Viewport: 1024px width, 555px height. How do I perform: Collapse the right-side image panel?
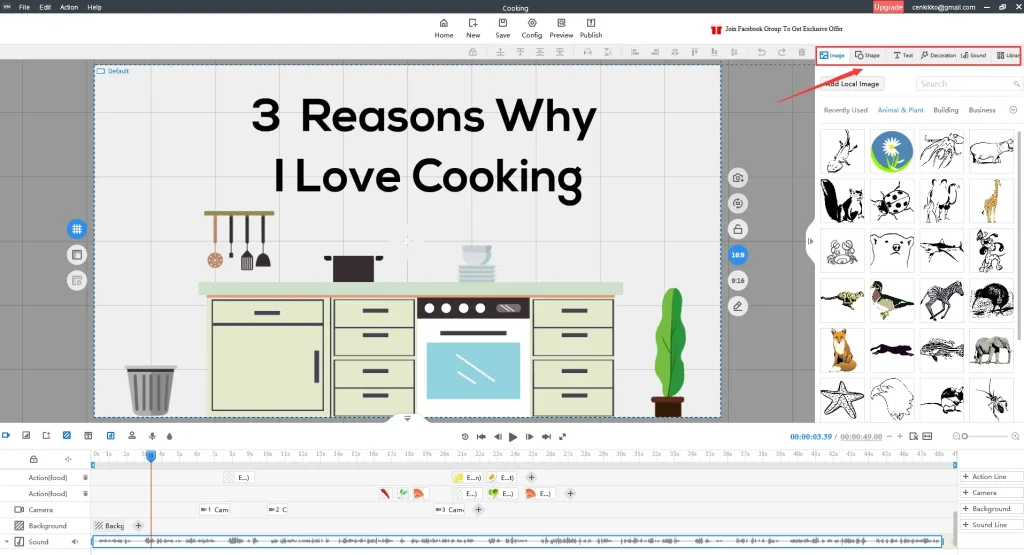click(809, 240)
